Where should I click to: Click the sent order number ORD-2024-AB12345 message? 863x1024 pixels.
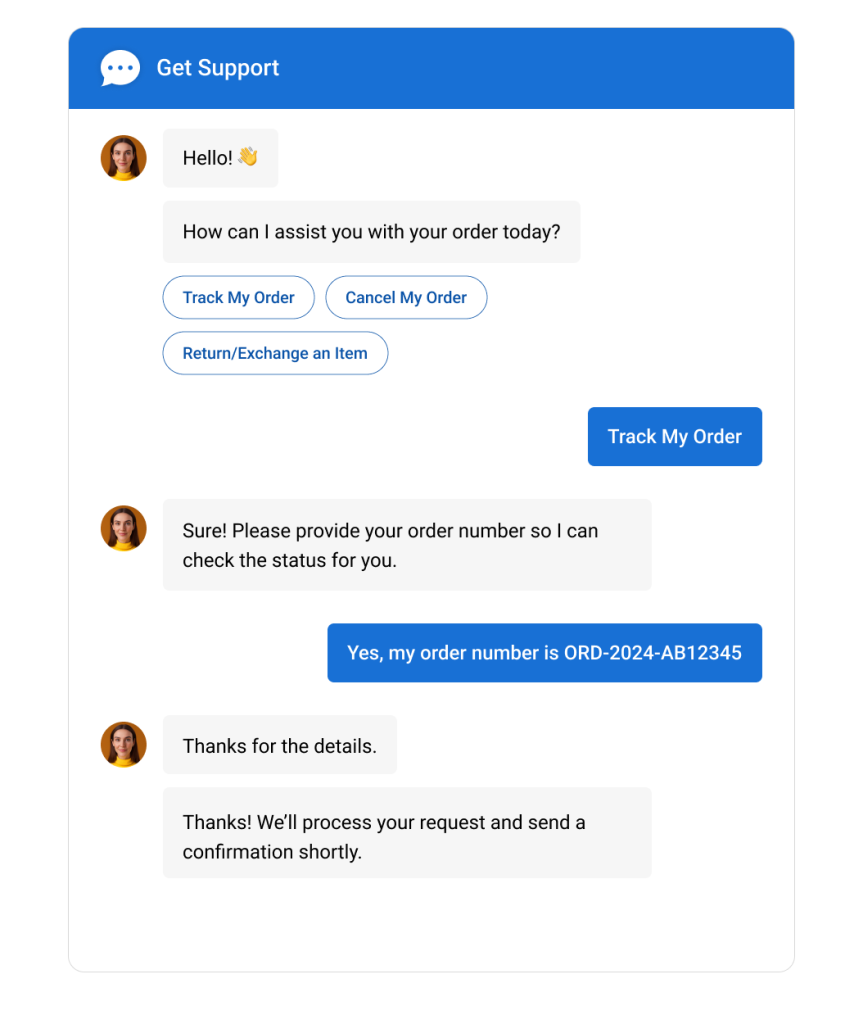[x=544, y=653]
